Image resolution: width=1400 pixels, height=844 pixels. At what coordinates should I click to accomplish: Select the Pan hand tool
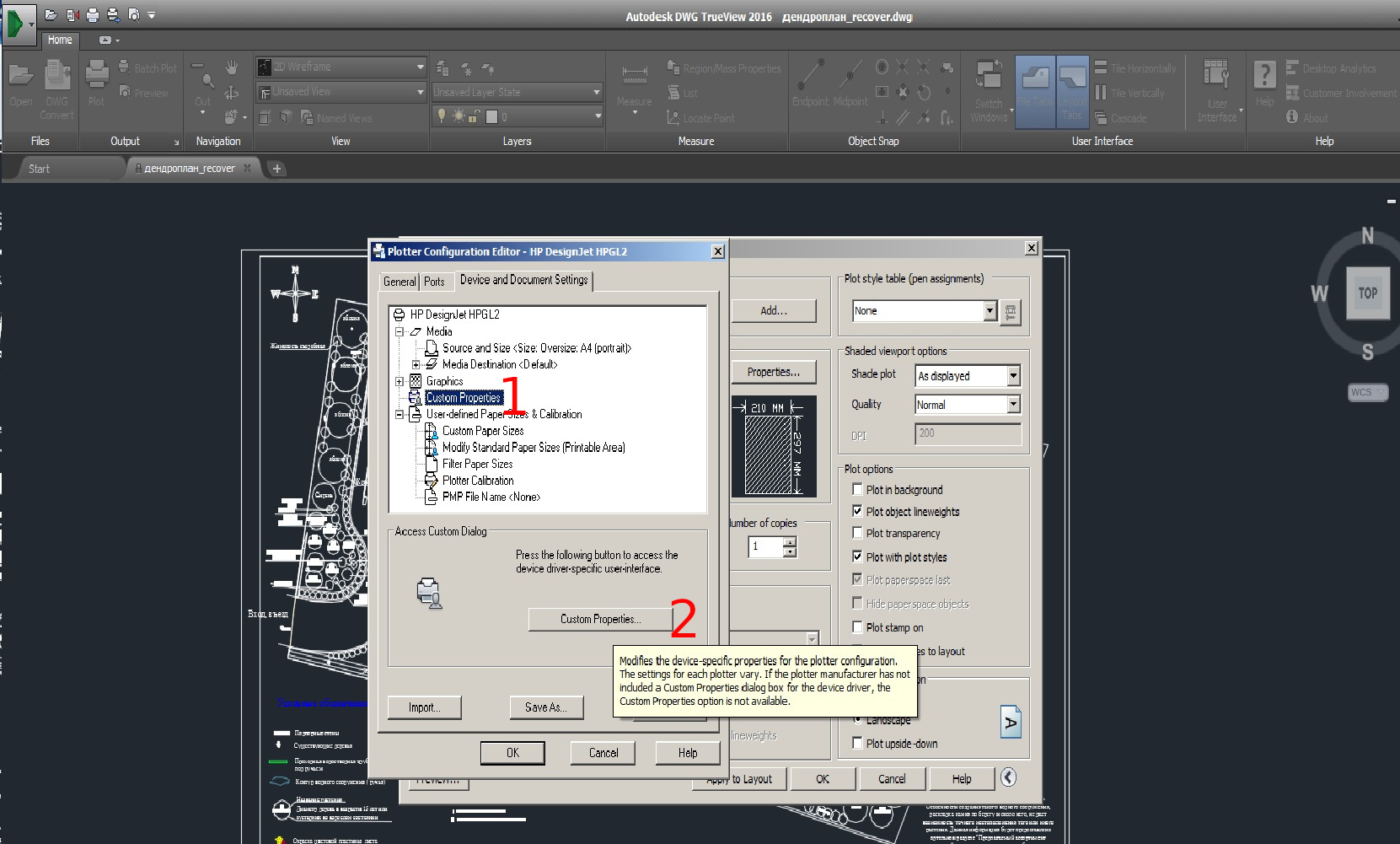[x=232, y=67]
